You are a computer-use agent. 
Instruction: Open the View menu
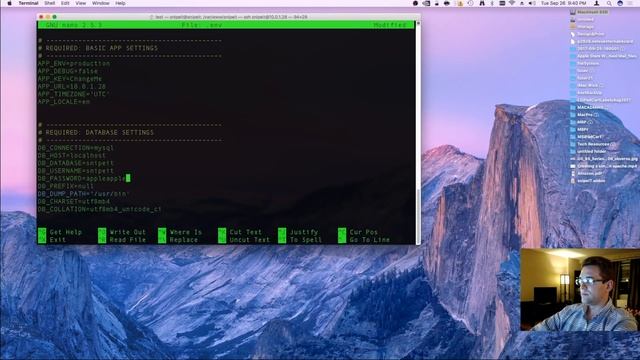(81, 3)
